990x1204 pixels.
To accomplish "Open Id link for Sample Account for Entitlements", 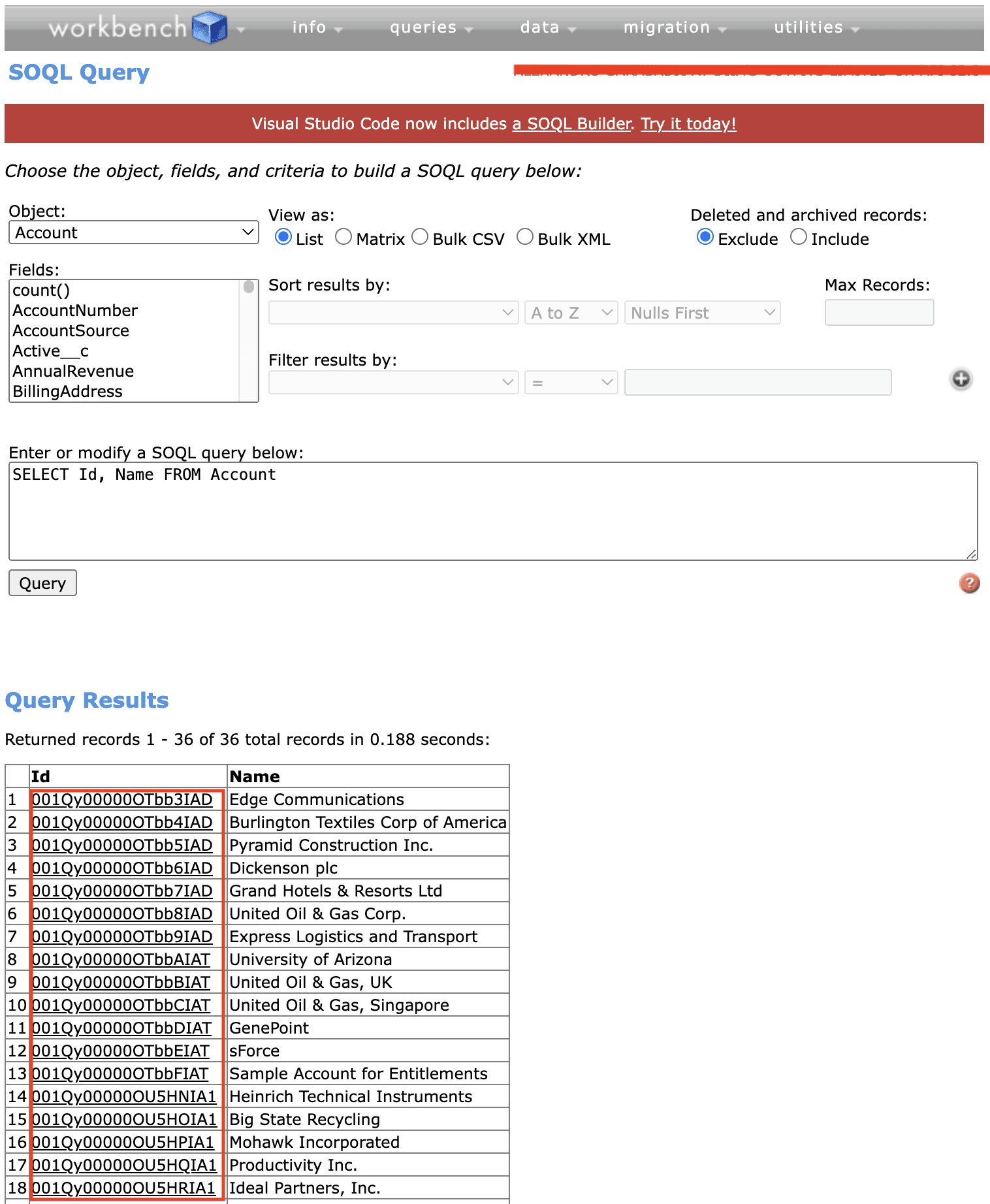I will (121, 1073).
